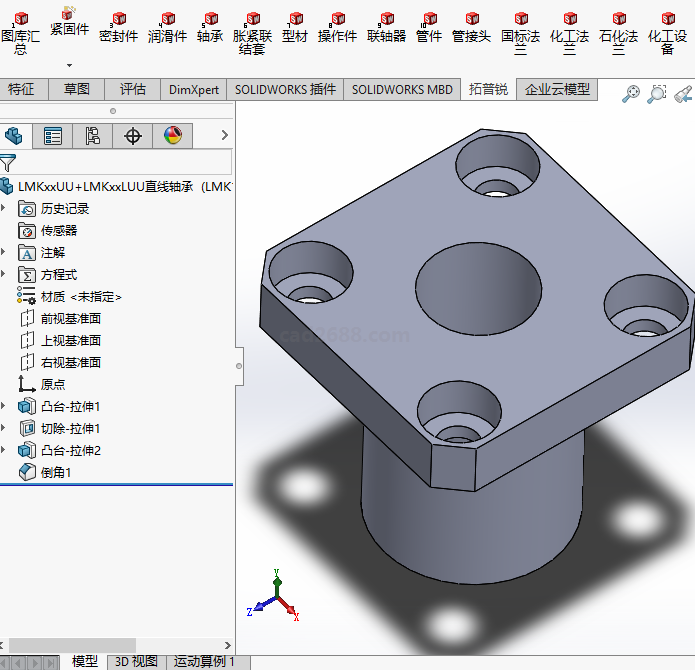This screenshot has height=670, width=695.
Task: Select the 前视基准面 front plane
Action: click(70, 318)
